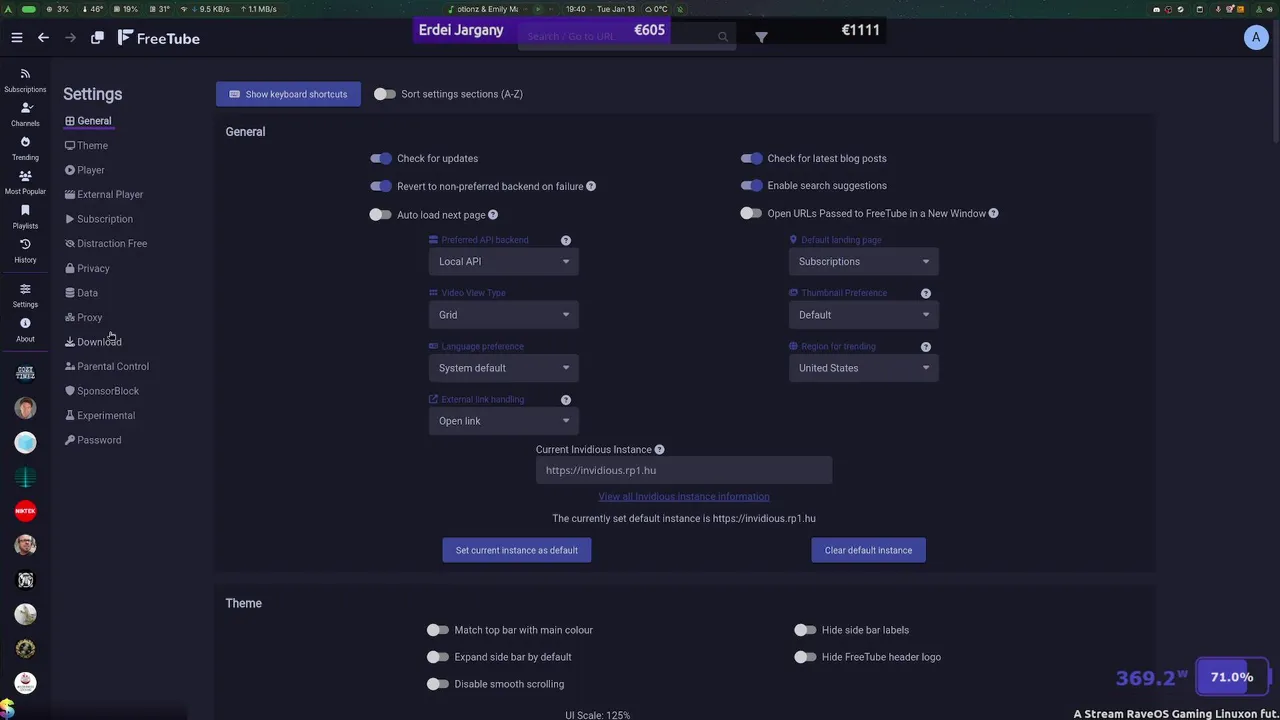
Task: Open the External link handling dropdown
Action: pyautogui.click(x=504, y=421)
